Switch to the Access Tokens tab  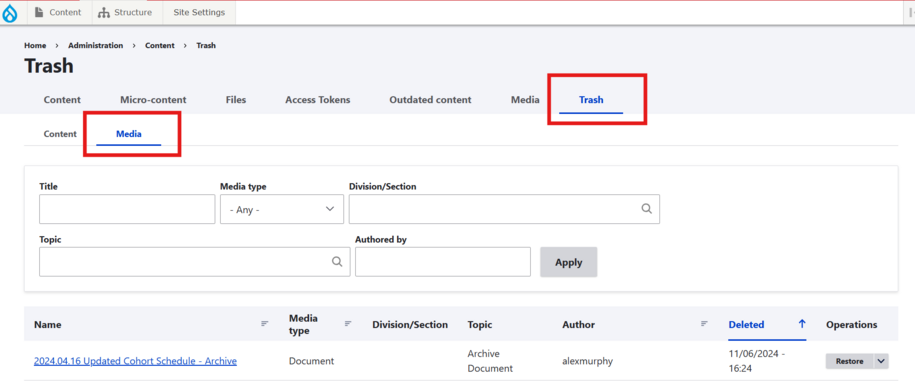pos(317,100)
